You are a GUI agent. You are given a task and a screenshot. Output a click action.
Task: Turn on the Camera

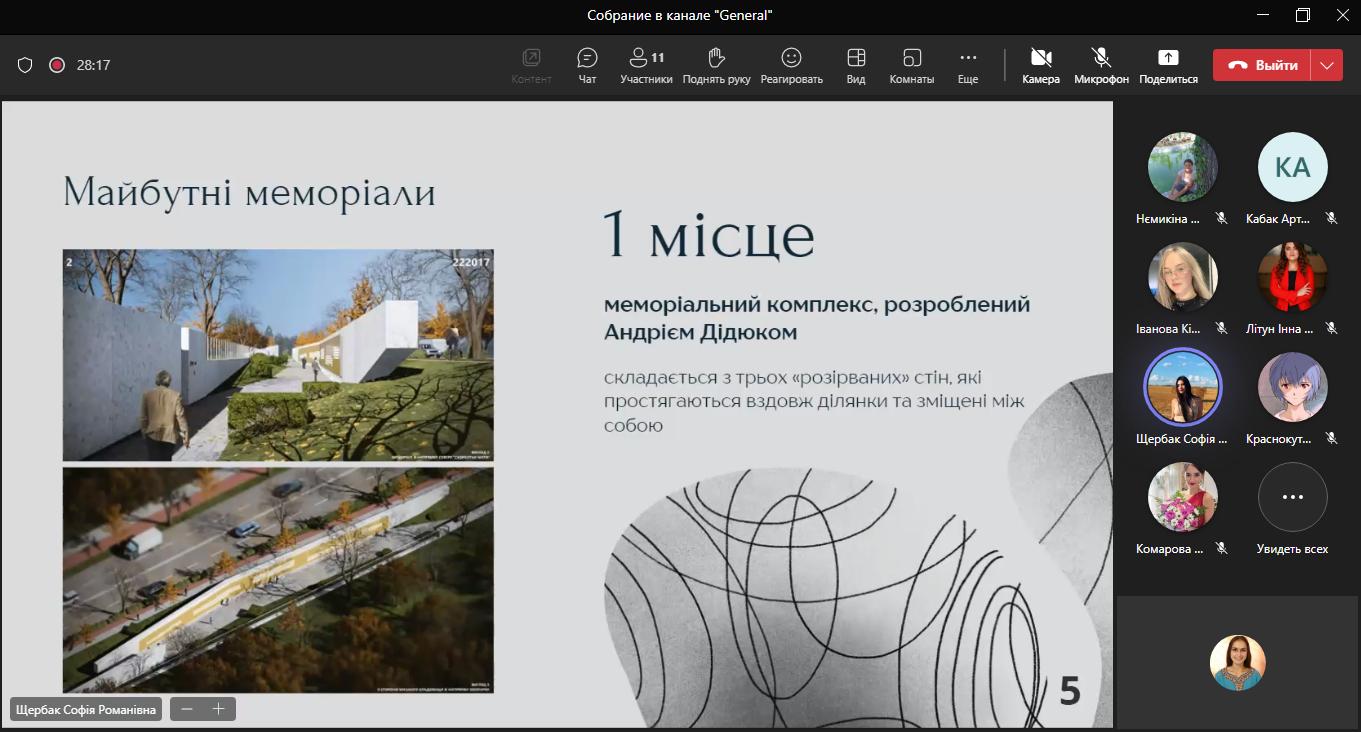click(1041, 66)
